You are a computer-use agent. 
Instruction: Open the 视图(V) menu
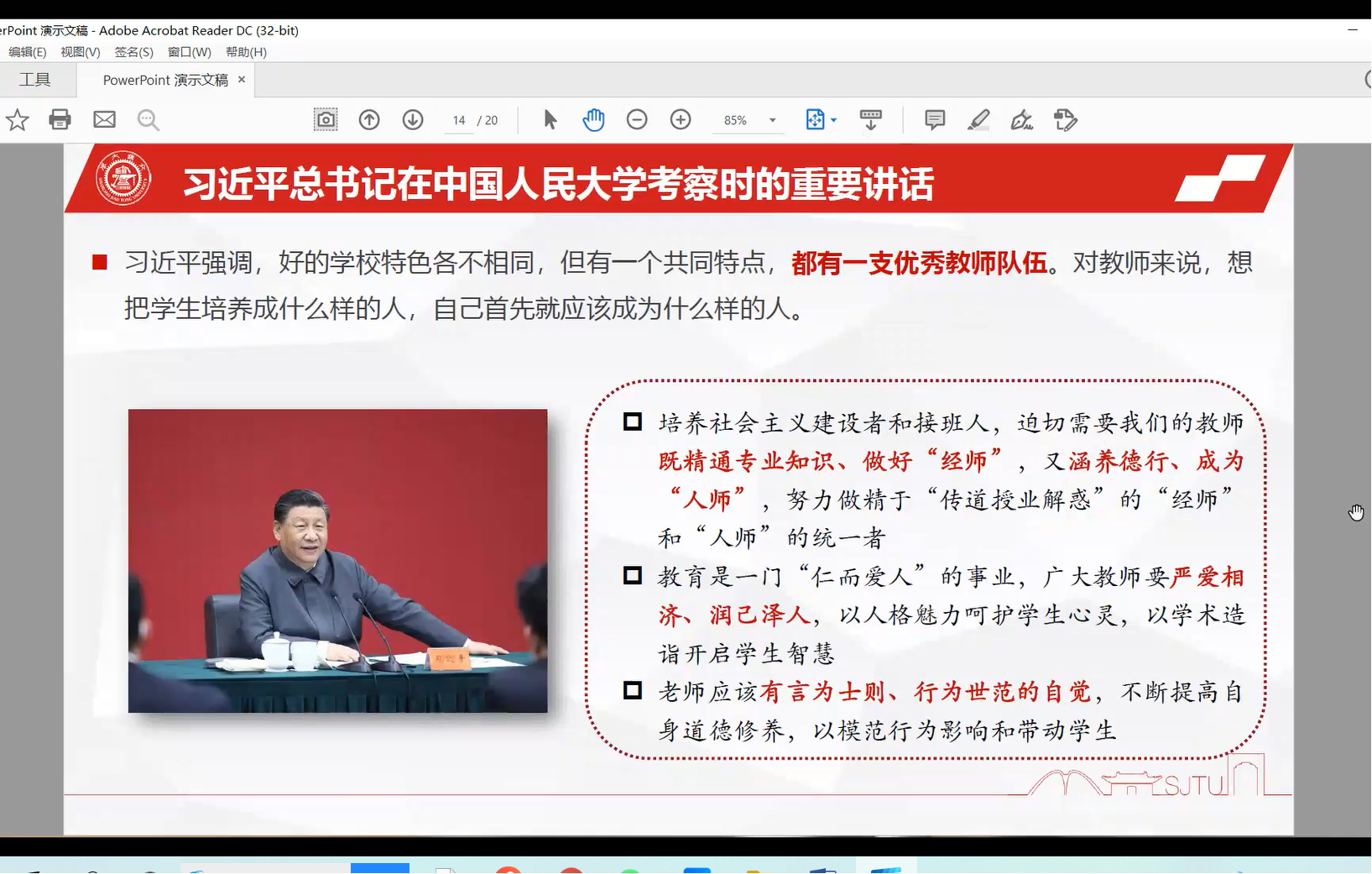click(80, 52)
